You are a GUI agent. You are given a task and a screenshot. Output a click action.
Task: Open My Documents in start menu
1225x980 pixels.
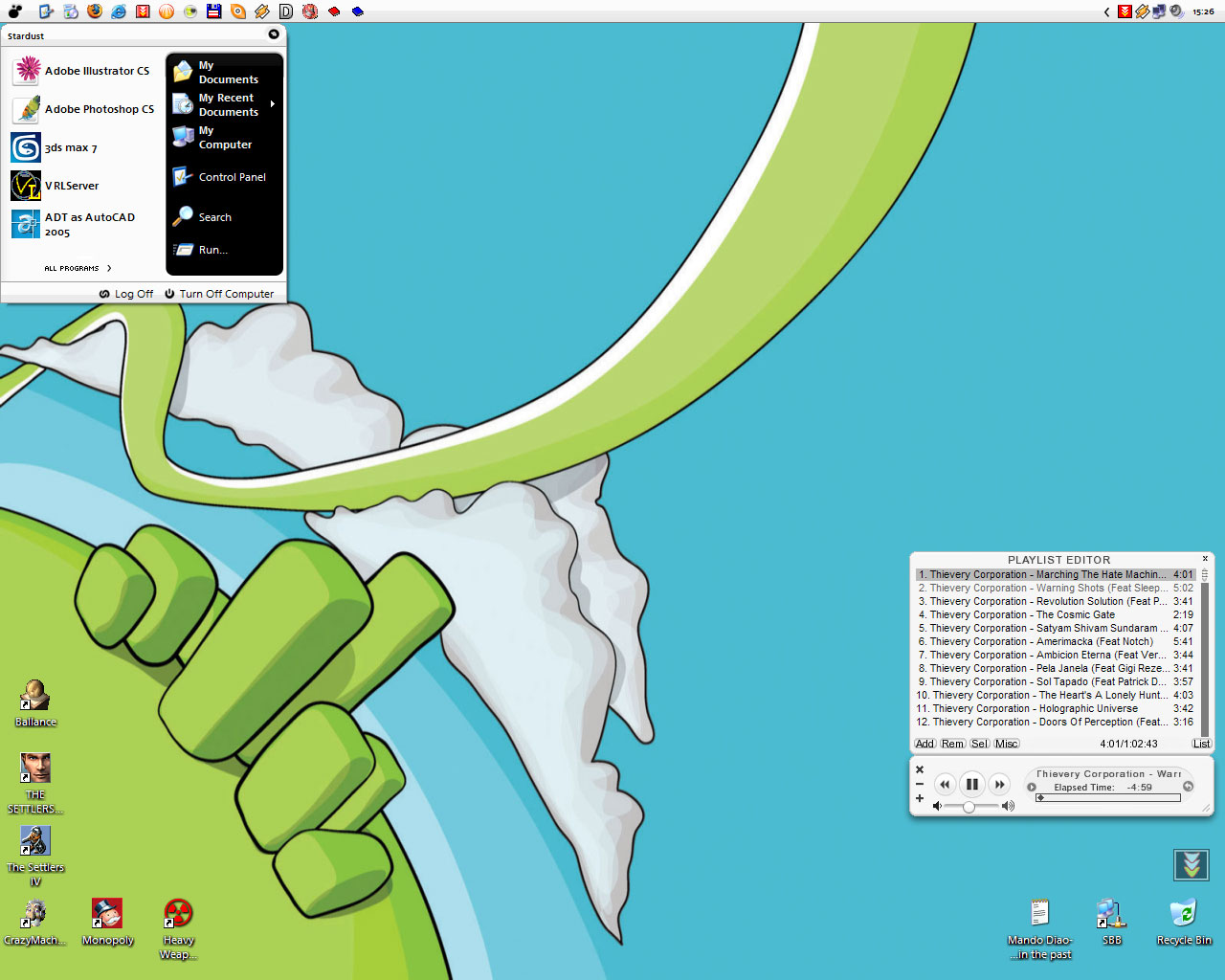point(225,72)
